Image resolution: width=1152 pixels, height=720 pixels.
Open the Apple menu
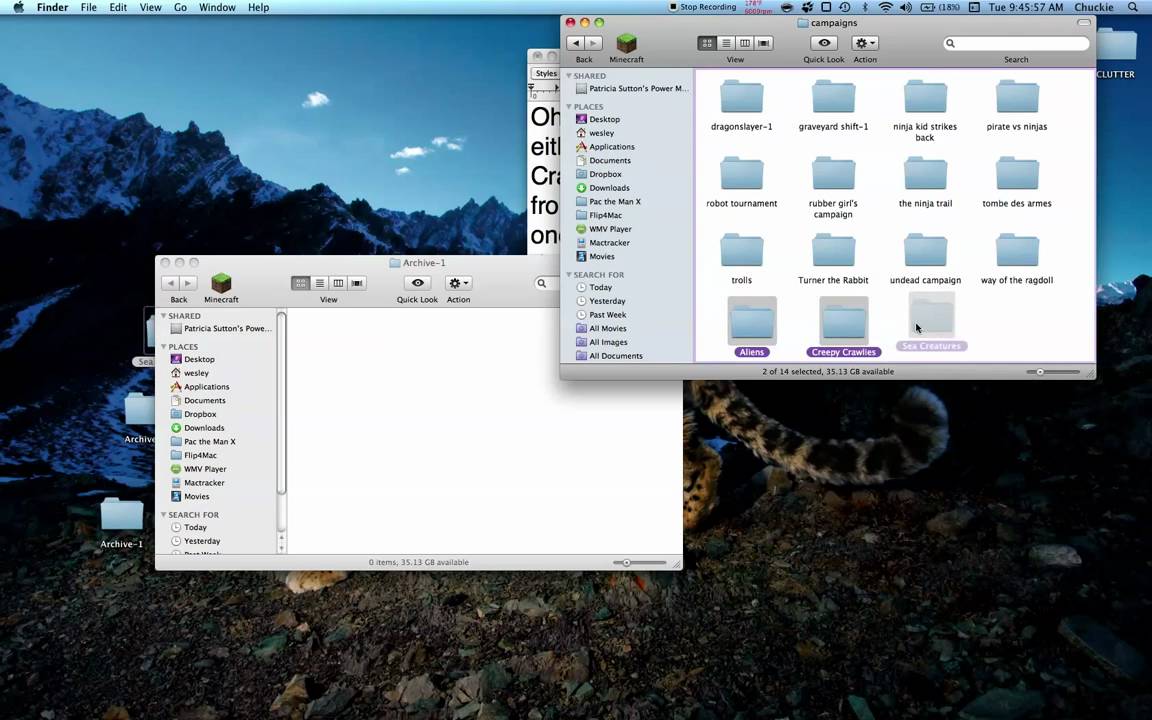click(19, 7)
